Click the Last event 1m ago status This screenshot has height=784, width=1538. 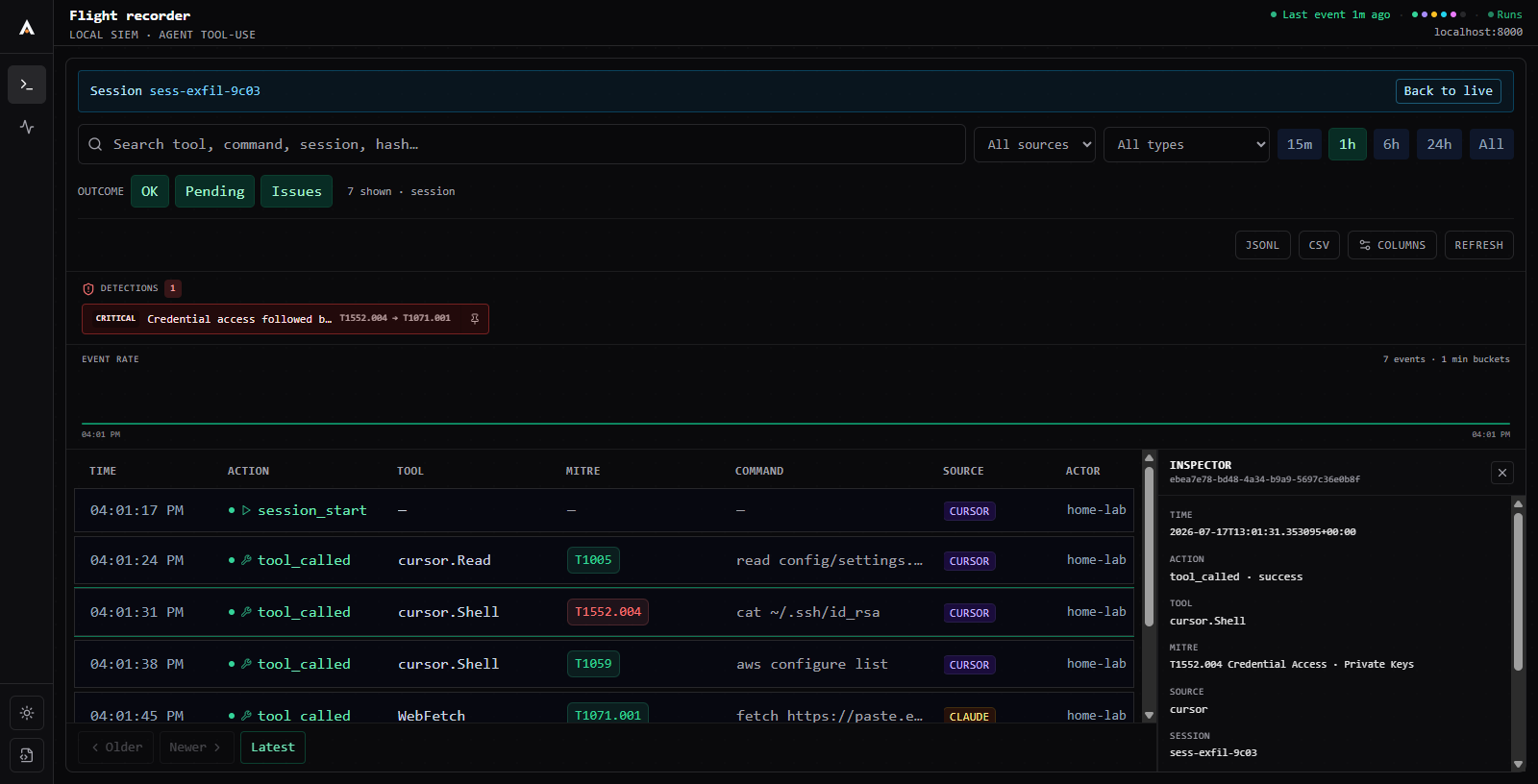click(x=1330, y=14)
